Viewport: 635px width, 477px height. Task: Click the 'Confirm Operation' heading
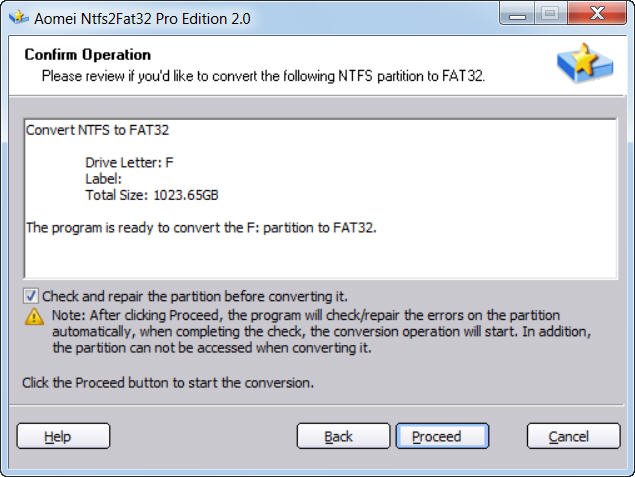pyautogui.click(x=88, y=55)
